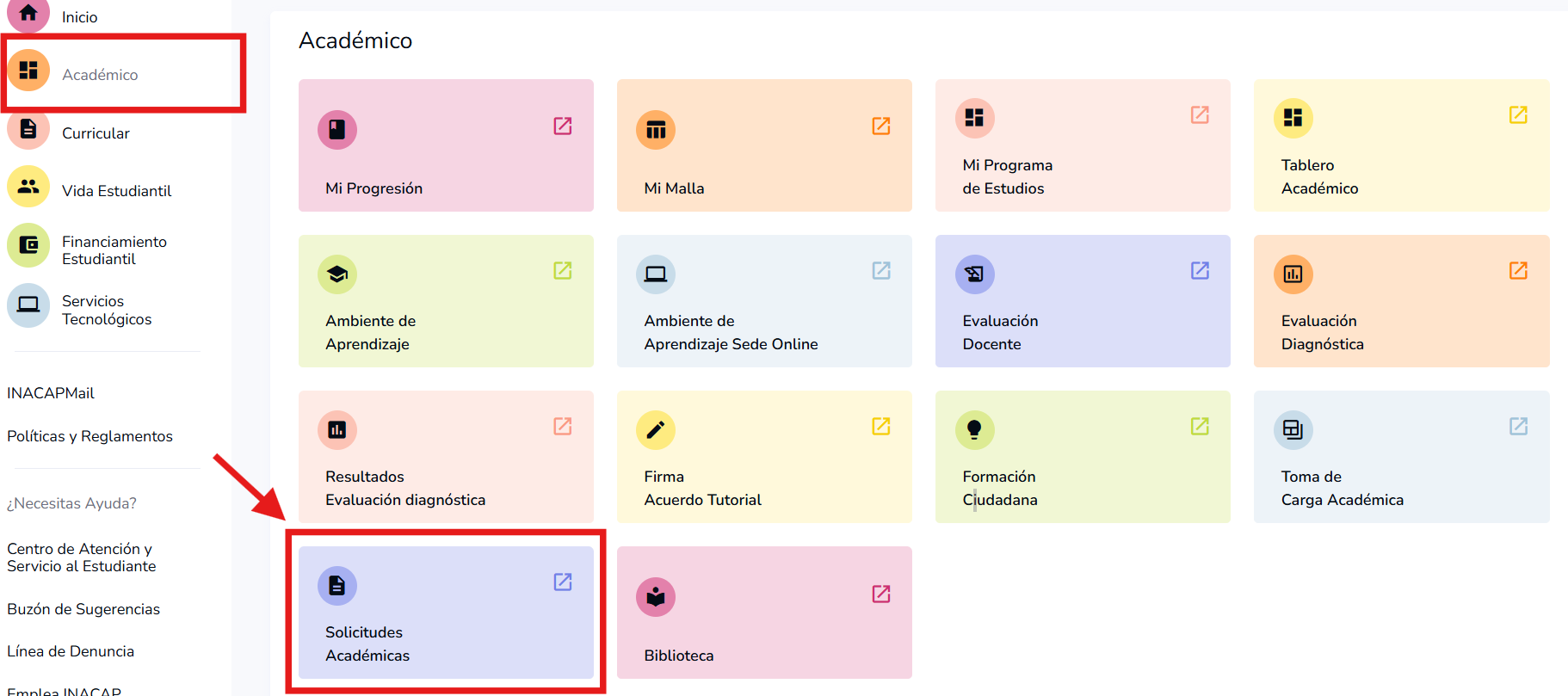Click the Vida Estudiantil people icon

click(28, 187)
